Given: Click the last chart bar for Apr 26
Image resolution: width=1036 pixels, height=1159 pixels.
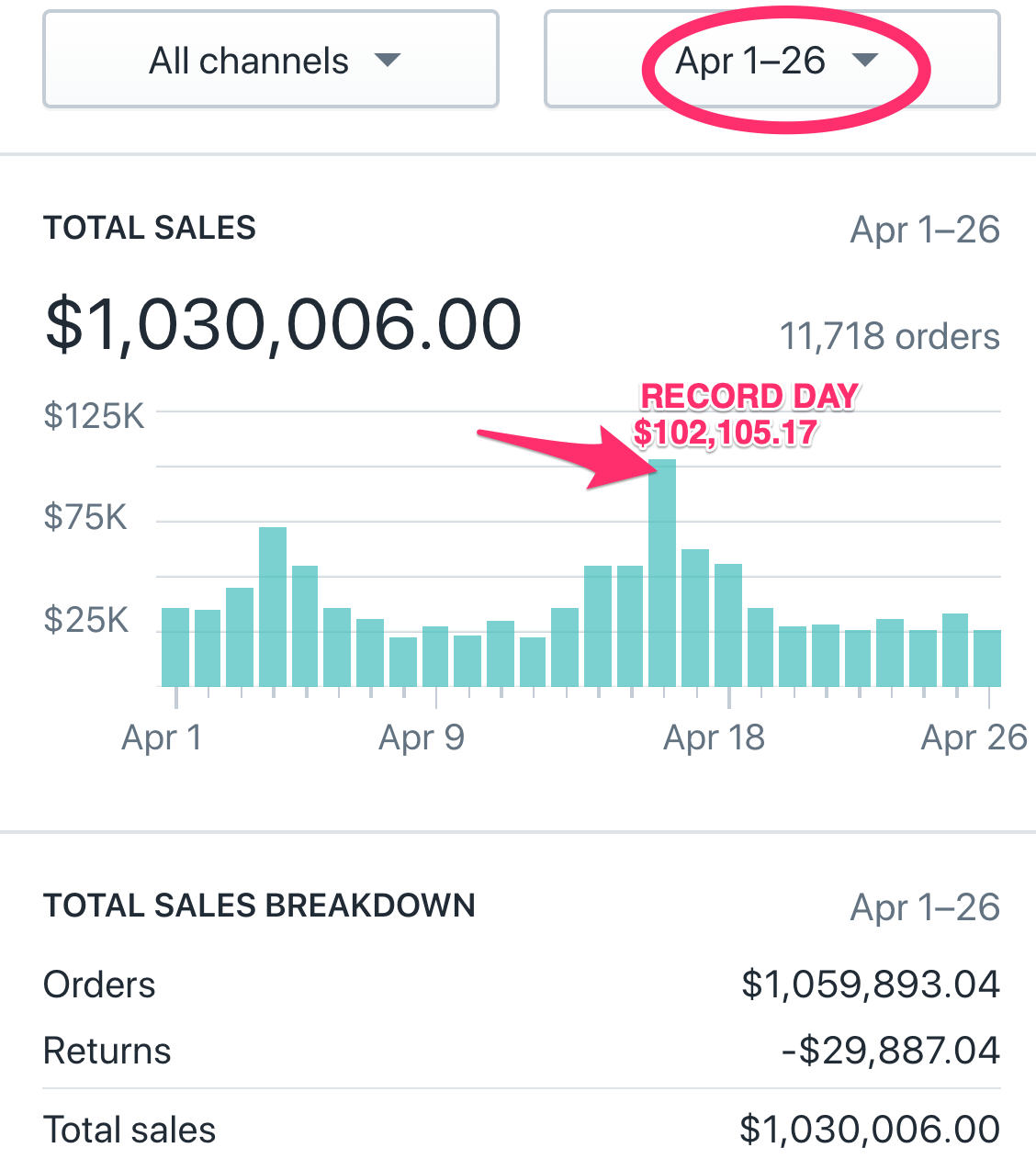Looking at the screenshot, I should pyautogui.click(x=987, y=658).
